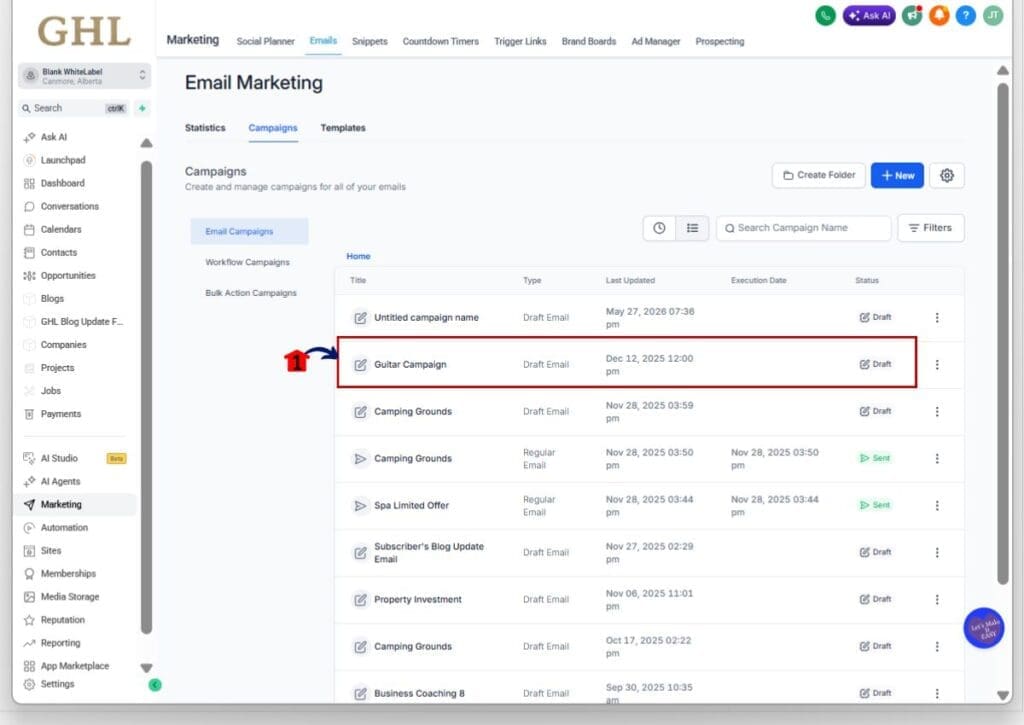The width and height of the screenshot is (1024, 725).
Task: Open more options for Subscriber's Blog Update Email
Action: [937, 553]
